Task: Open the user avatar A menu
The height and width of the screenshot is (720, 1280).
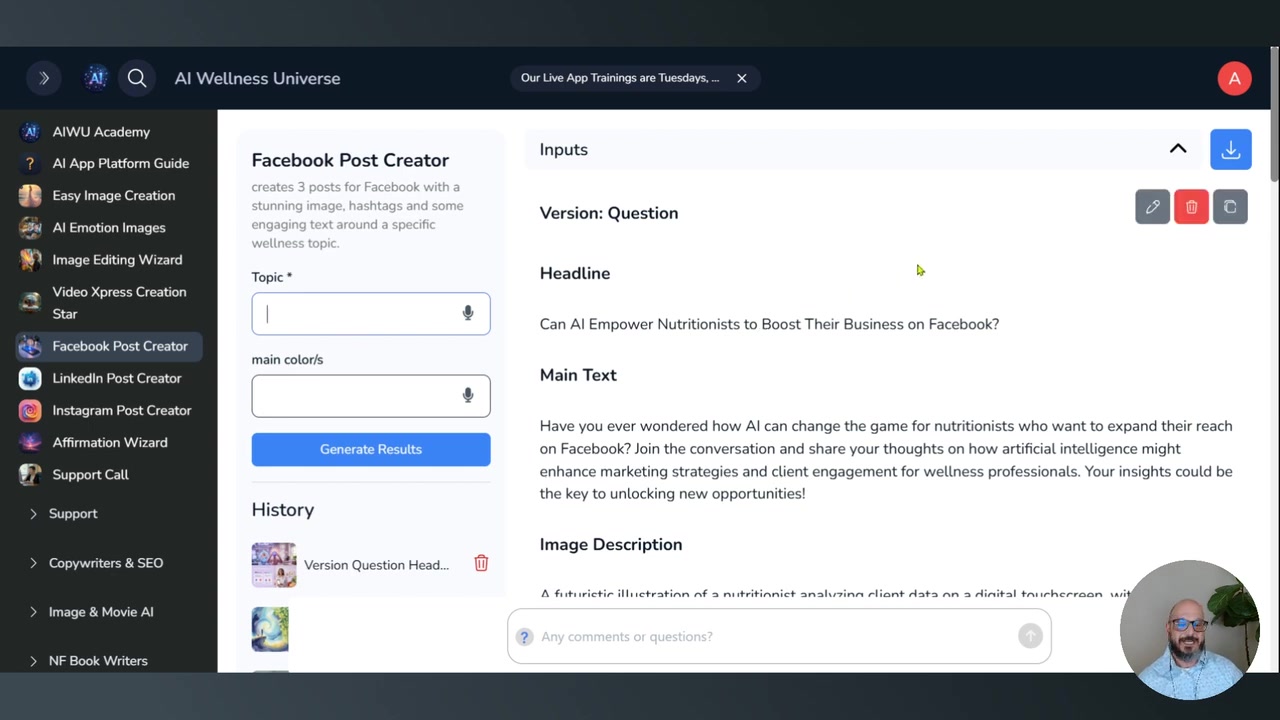Action: click(1234, 78)
